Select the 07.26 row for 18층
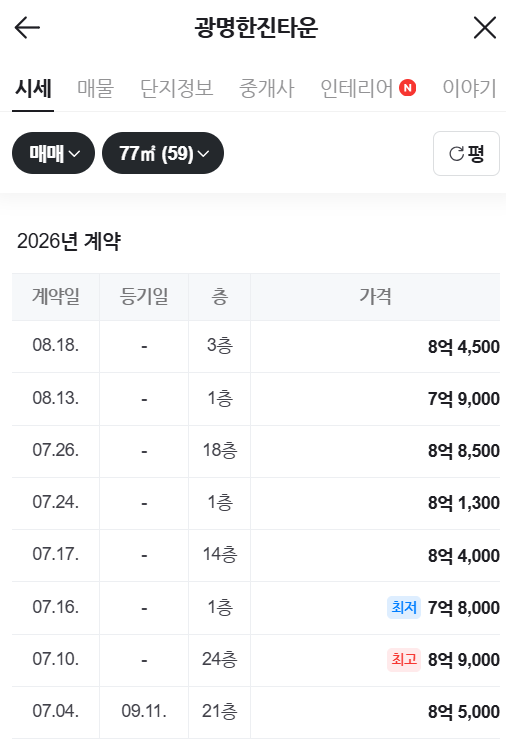This screenshot has height=750, width=506. click(x=256, y=451)
